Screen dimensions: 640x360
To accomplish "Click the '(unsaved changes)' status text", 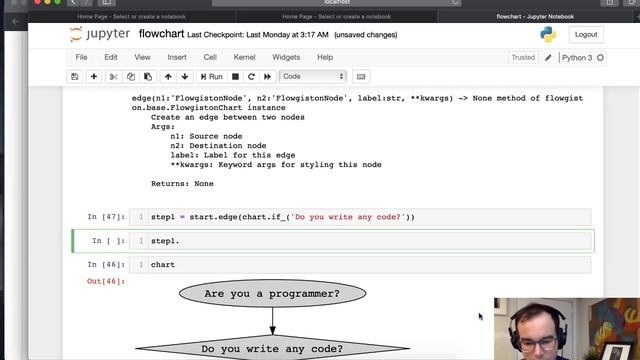I will [366, 35].
